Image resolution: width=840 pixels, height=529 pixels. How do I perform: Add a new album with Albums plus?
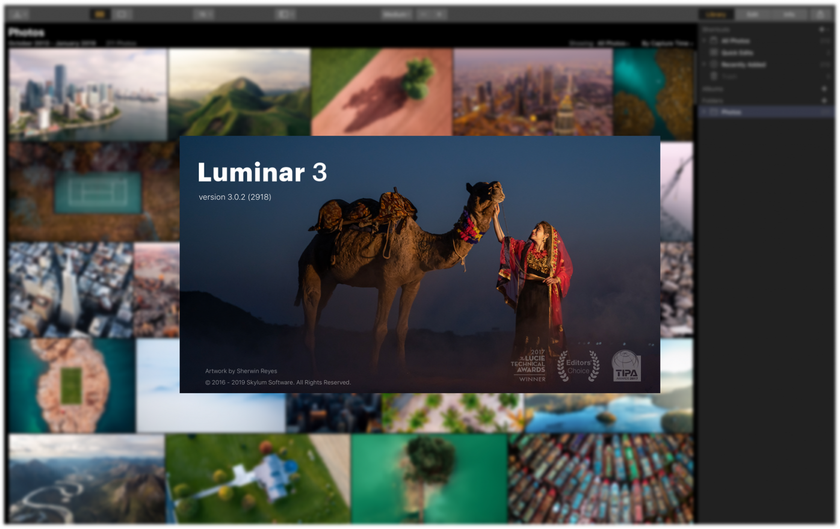[x=824, y=89]
